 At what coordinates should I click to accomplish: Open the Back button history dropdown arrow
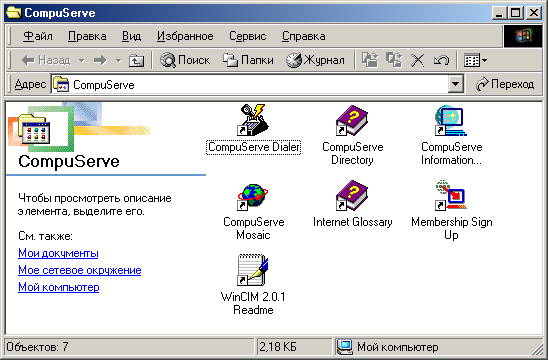click(82, 60)
